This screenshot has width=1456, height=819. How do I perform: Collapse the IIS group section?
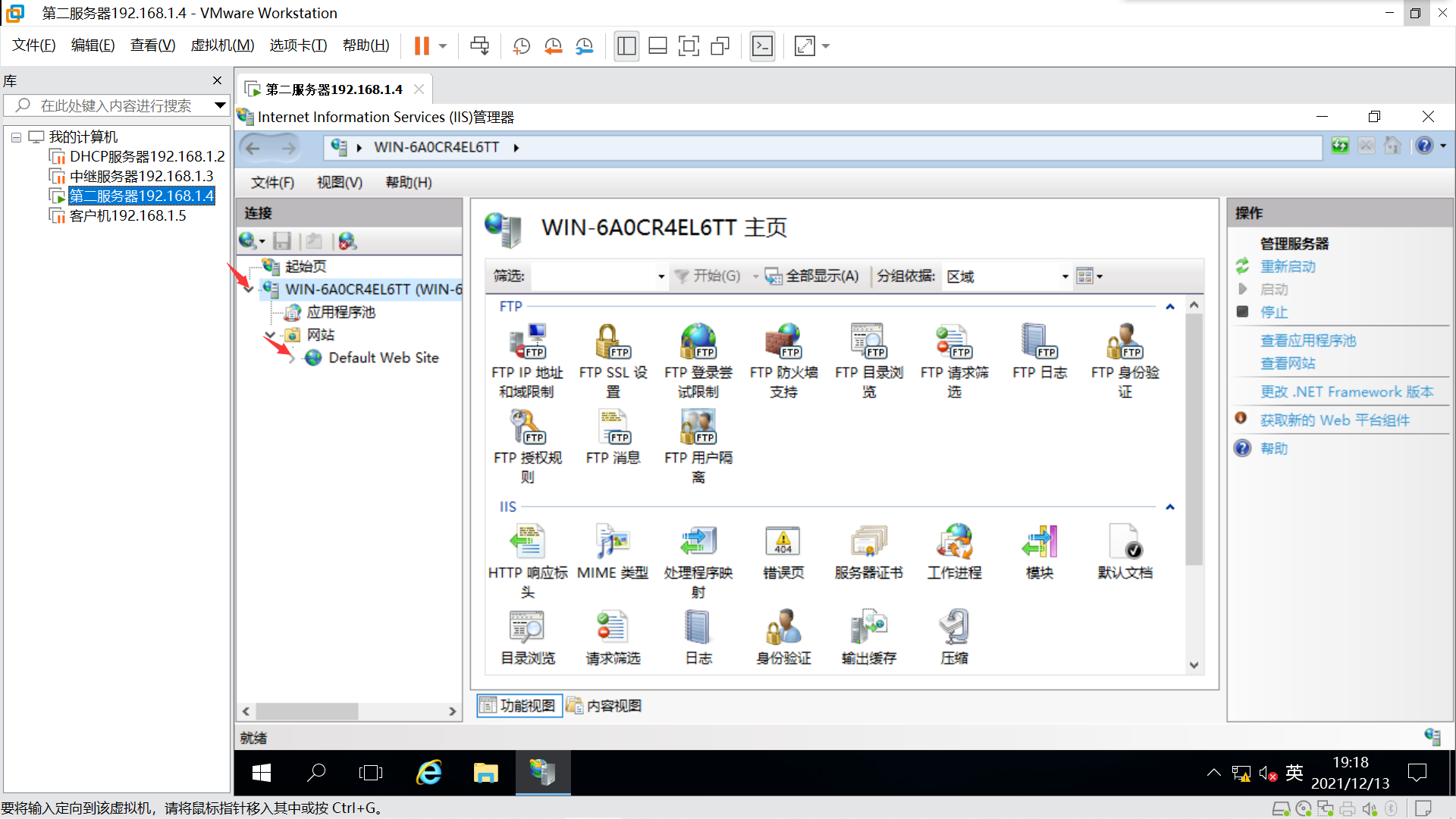click(1169, 507)
